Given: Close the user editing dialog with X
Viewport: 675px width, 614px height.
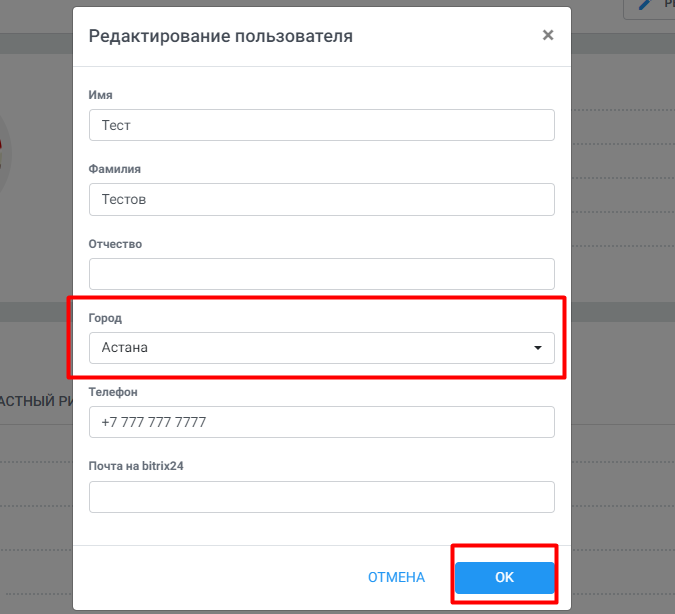Looking at the screenshot, I should point(548,35).
